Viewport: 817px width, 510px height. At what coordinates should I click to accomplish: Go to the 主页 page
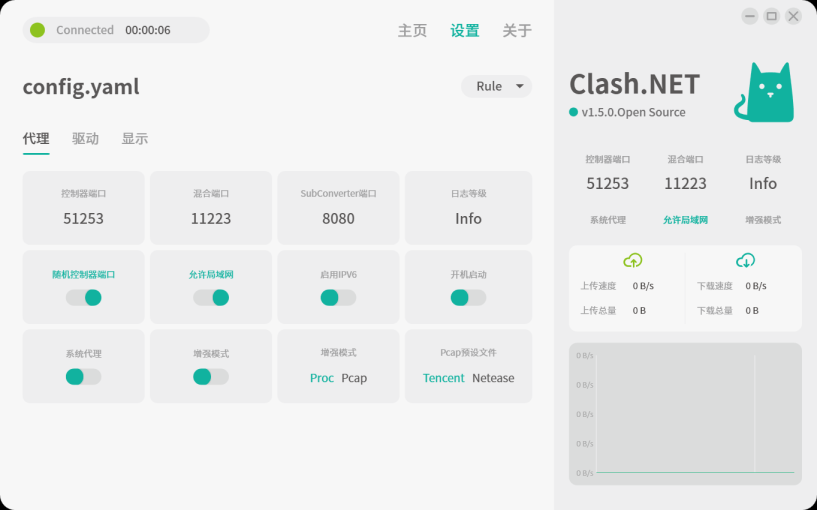point(412,31)
